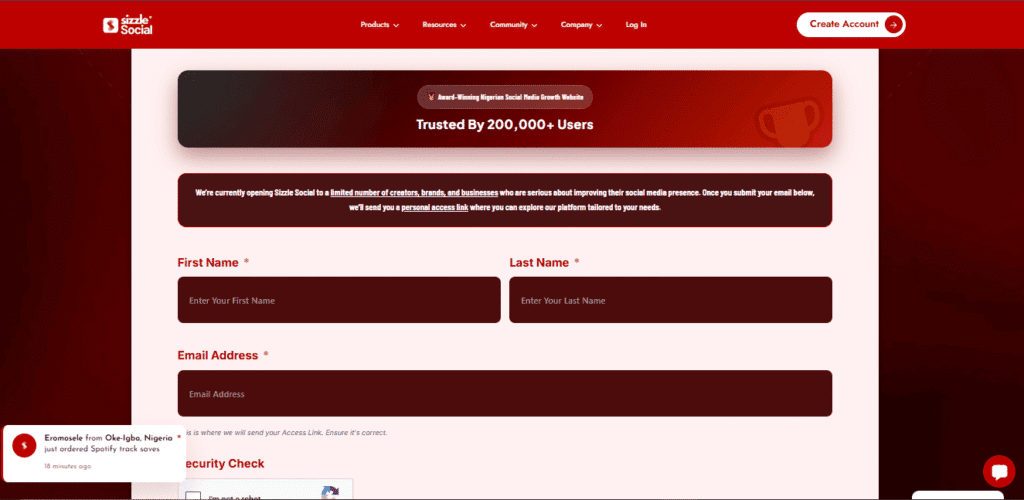The image size is (1024, 500).
Task: Expand the Products chevron arrow
Action: click(396, 25)
